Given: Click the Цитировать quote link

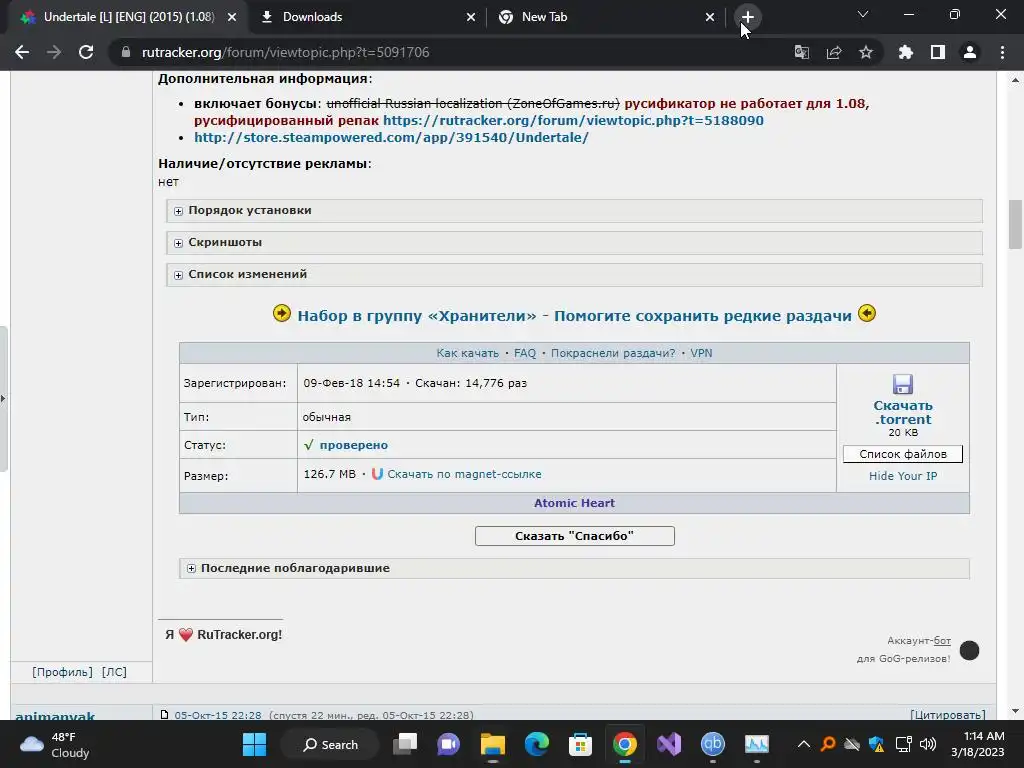Looking at the screenshot, I should (948, 714).
